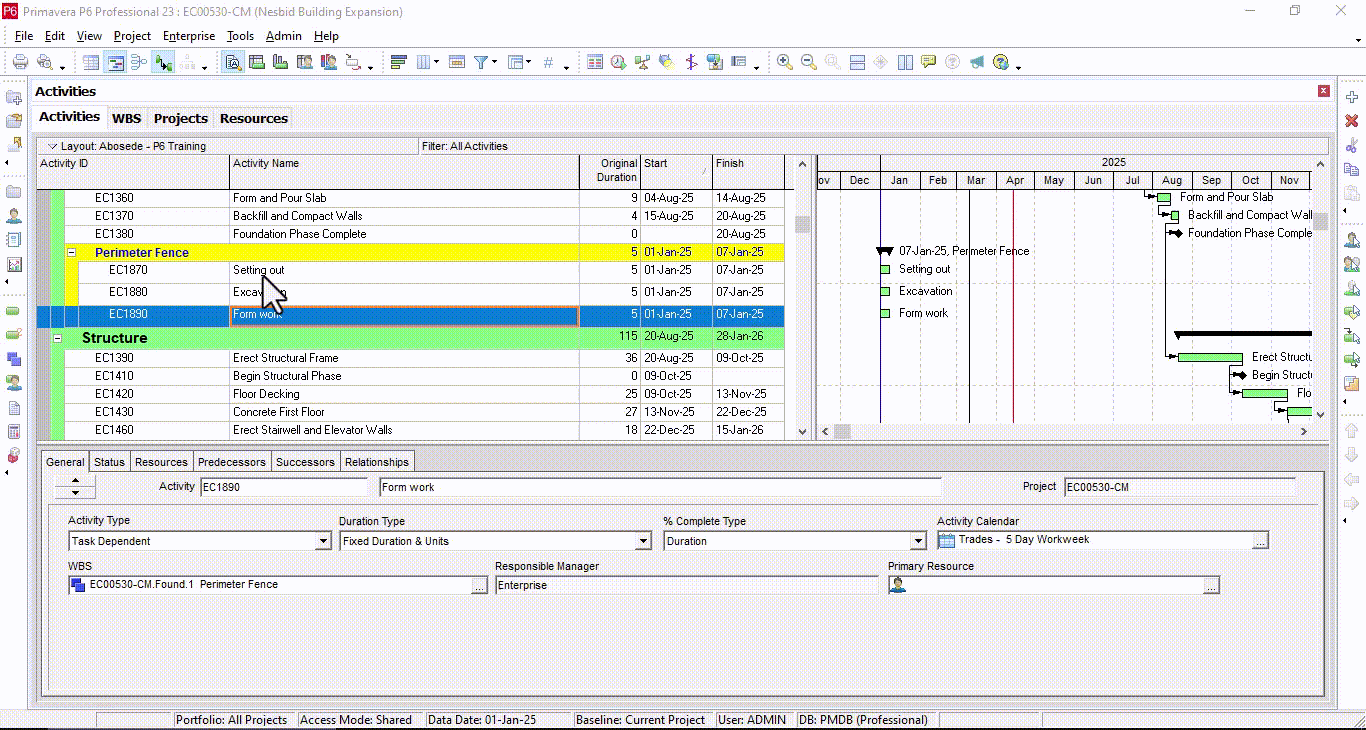Delete activity with red X icon
Viewport: 1366px width, 730px height.
click(x=1352, y=121)
